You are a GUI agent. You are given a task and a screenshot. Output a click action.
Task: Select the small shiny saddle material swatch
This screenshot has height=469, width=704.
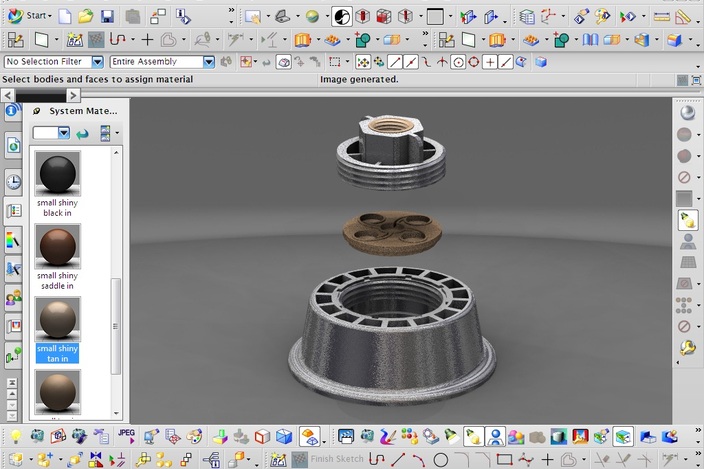pyautogui.click(x=57, y=246)
